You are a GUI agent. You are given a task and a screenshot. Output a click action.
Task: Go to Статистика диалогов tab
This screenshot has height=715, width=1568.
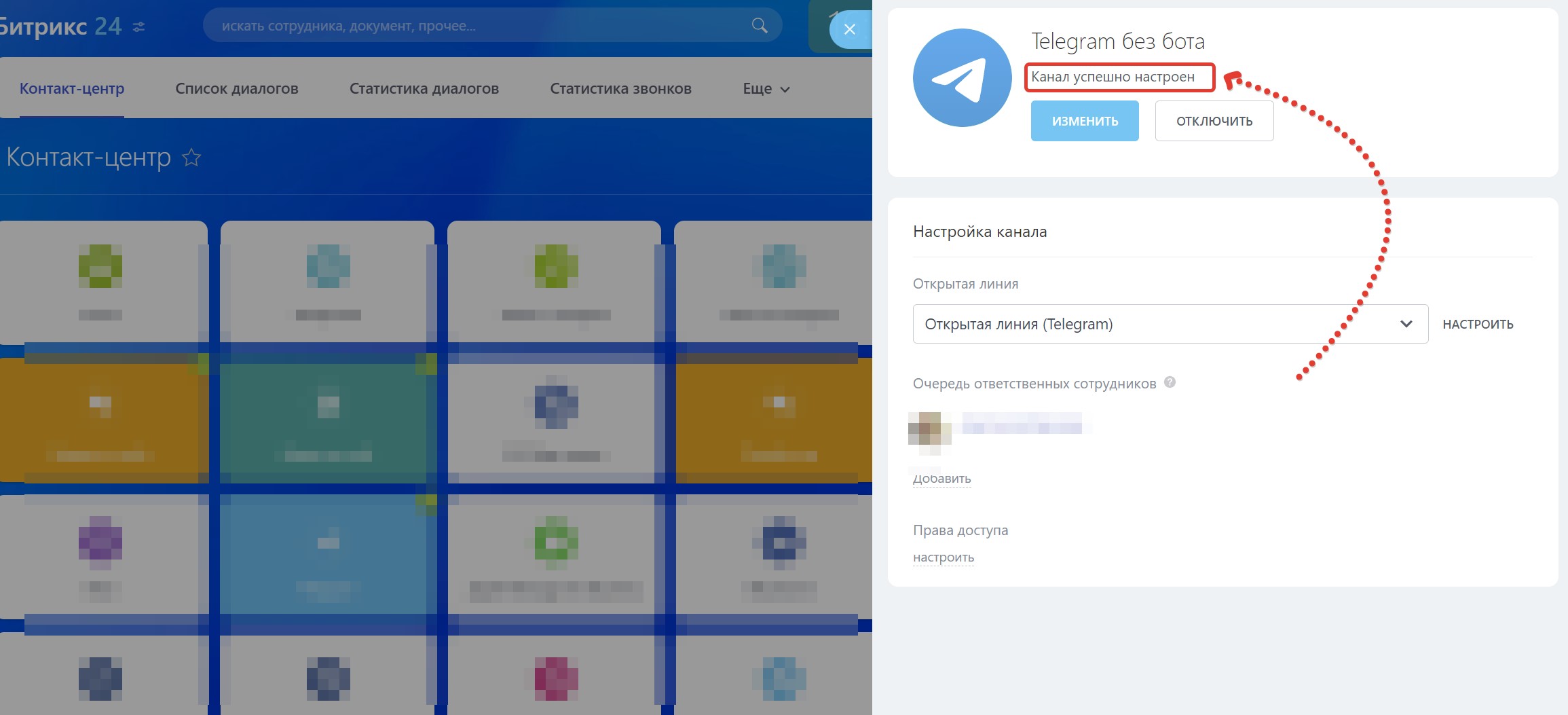pyautogui.click(x=424, y=89)
